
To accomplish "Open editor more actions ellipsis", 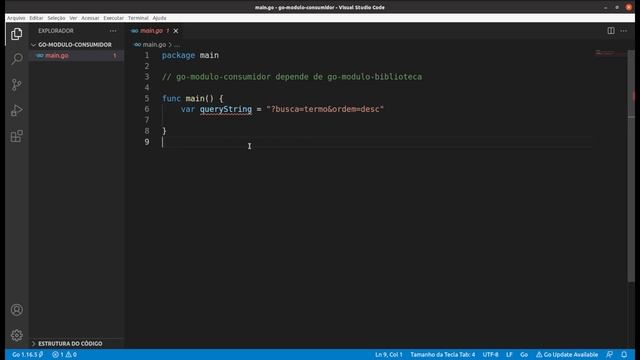I will (624, 31).
